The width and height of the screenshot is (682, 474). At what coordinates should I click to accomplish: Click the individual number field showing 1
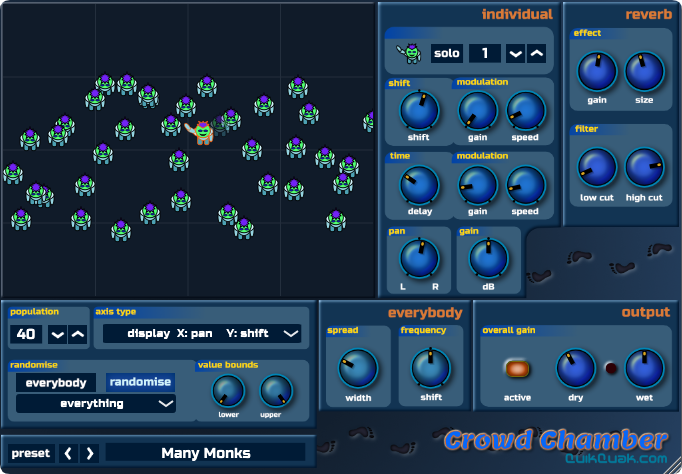[x=485, y=53]
